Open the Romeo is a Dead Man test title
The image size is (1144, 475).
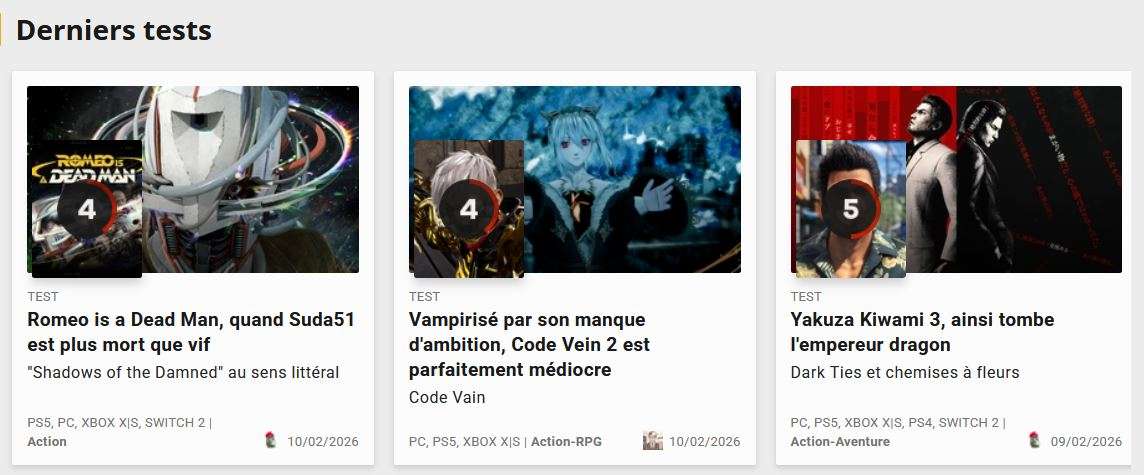click(191, 332)
